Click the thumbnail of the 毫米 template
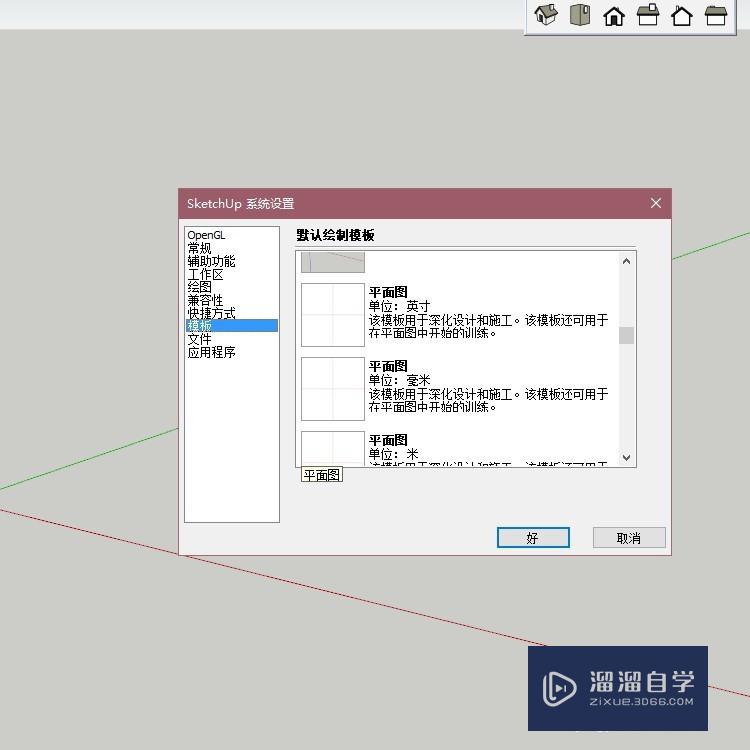The height and width of the screenshot is (750, 750). point(333,389)
